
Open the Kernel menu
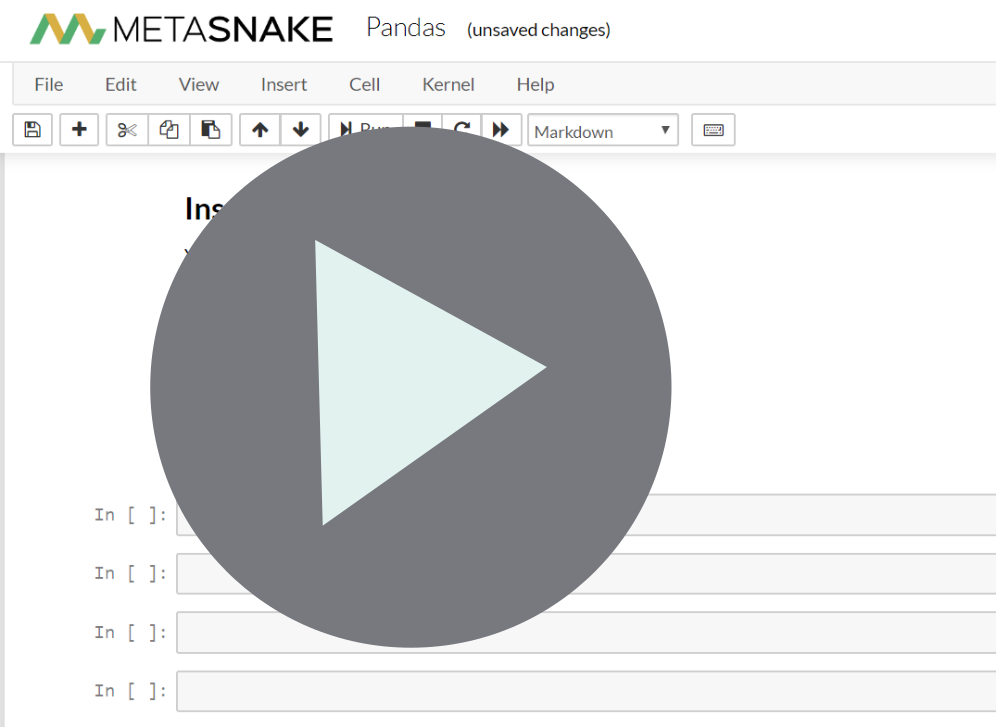pyautogui.click(x=448, y=84)
